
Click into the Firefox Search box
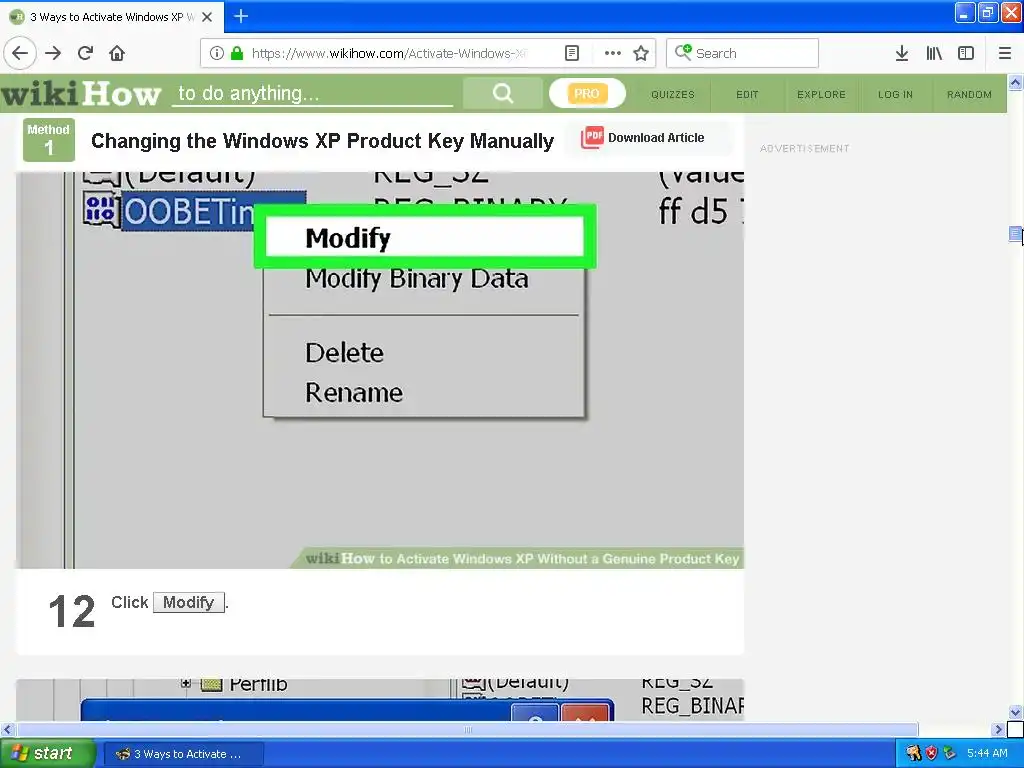742,53
